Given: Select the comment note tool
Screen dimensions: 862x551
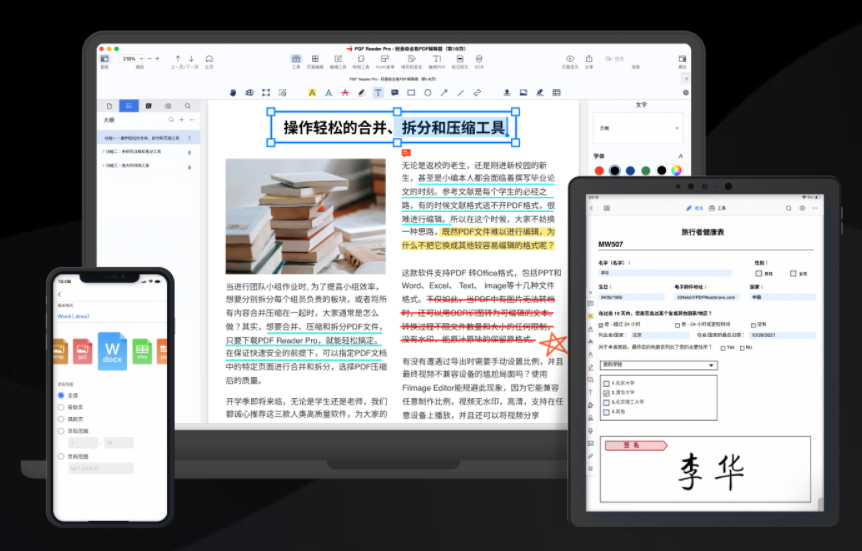Looking at the screenshot, I should click(395, 92).
